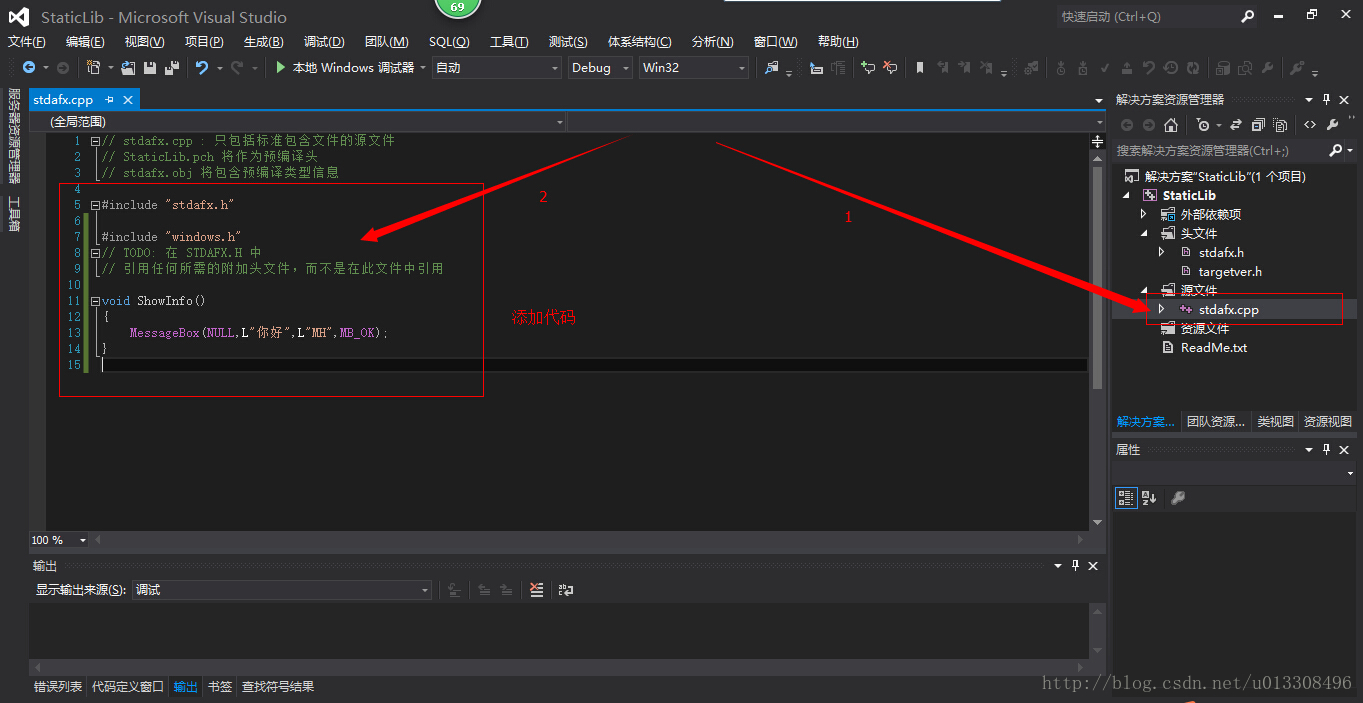This screenshot has height=703, width=1363.
Task: Click the Property Pages wrench in Properties panel
Action: coord(1177,497)
